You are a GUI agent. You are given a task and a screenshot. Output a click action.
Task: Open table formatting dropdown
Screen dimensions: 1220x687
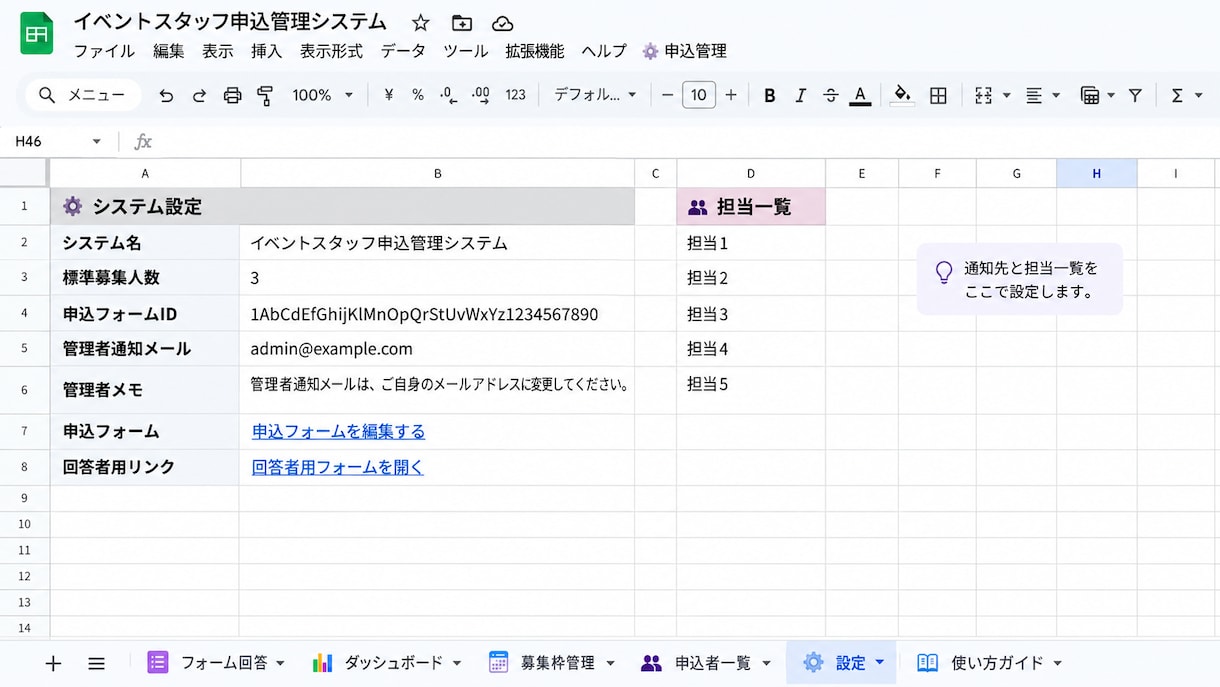point(1097,95)
